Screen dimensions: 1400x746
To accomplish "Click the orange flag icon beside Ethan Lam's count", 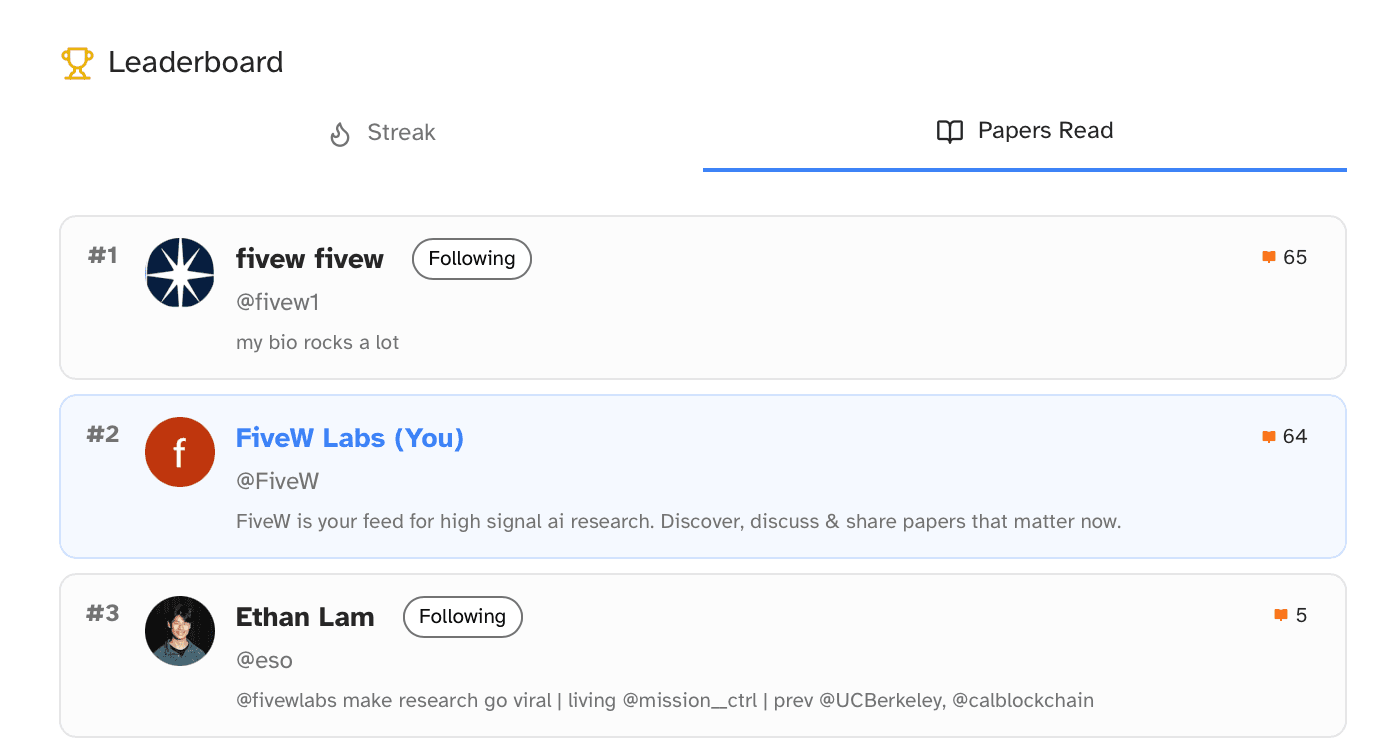I will coord(1279,615).
